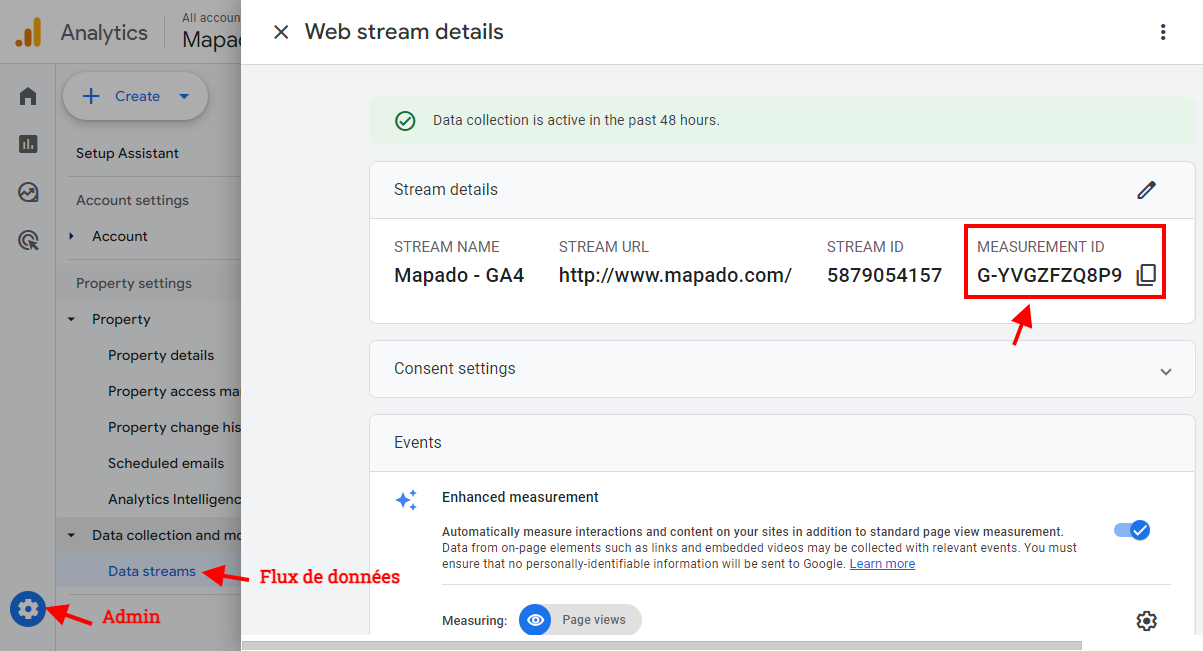Screen dimensions: 1203x651
Task: Close the Web stream details panel
Action: click(281, 32)
